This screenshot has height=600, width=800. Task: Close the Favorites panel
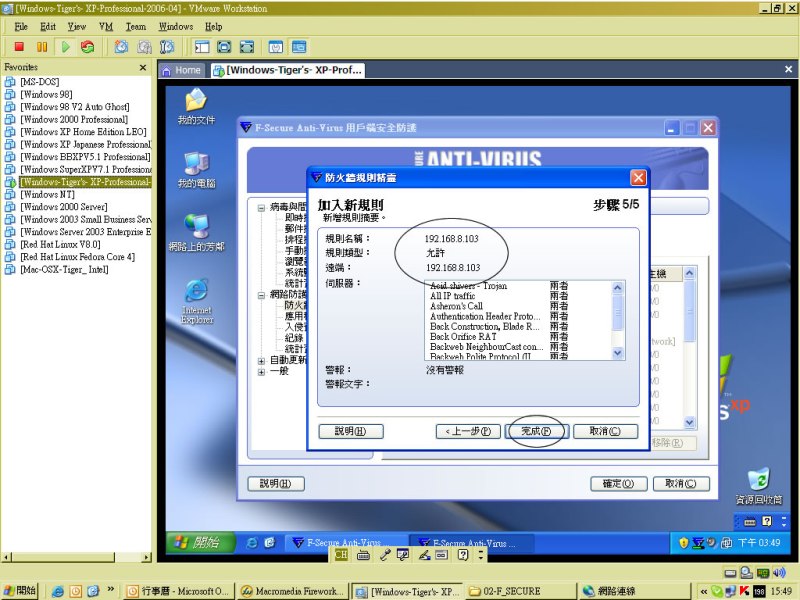[143, 67]
